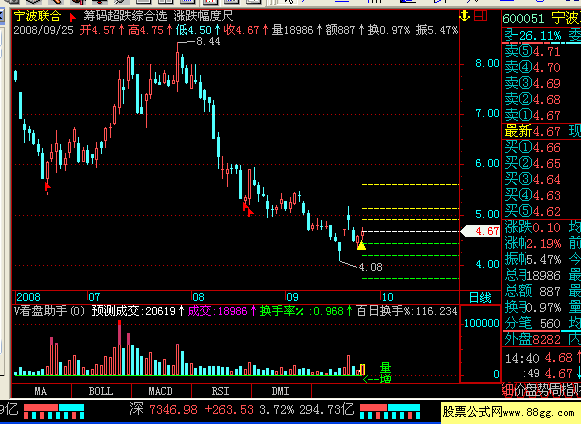The height and width of the screenshot is (424, 581).
Task: Click the 买⑤ 4.62 bid row
Action: pyautogui.click(x=532, y=211)
